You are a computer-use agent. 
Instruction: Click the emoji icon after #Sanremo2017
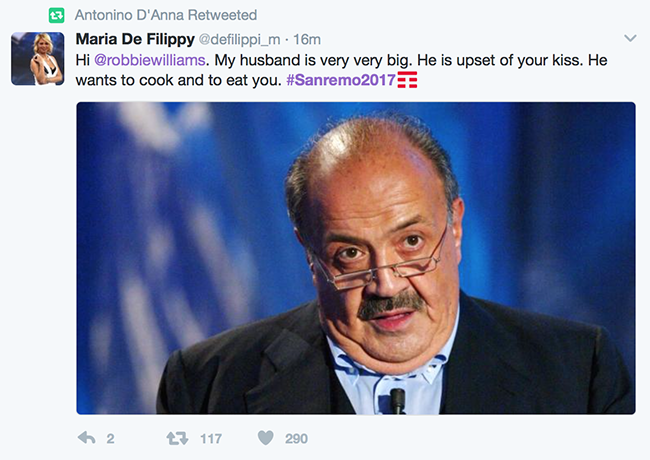(406, 79)
